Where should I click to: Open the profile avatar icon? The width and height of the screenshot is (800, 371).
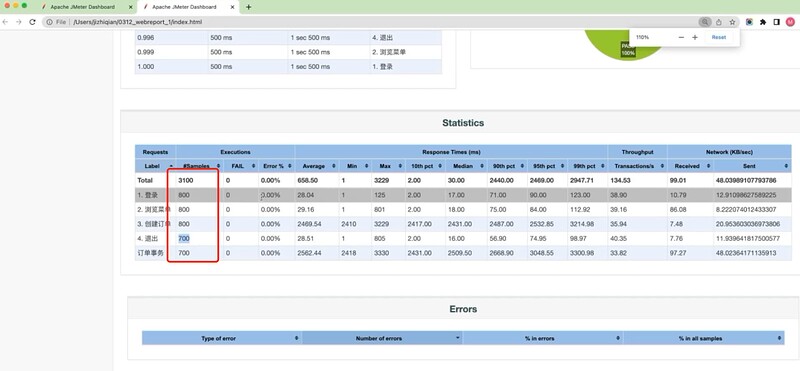tap(790, 22)
